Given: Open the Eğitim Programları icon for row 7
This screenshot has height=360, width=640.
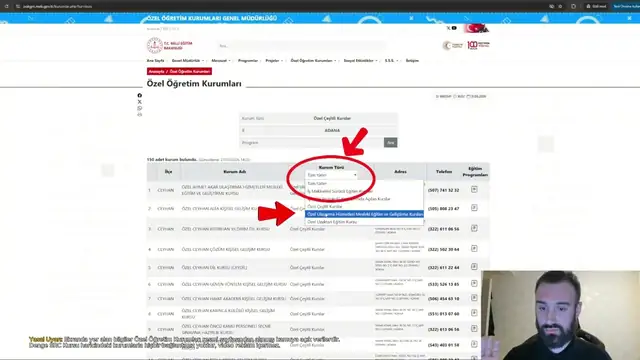Looking at the screenshot, I should pyautogui.click(x=474, y=298).
